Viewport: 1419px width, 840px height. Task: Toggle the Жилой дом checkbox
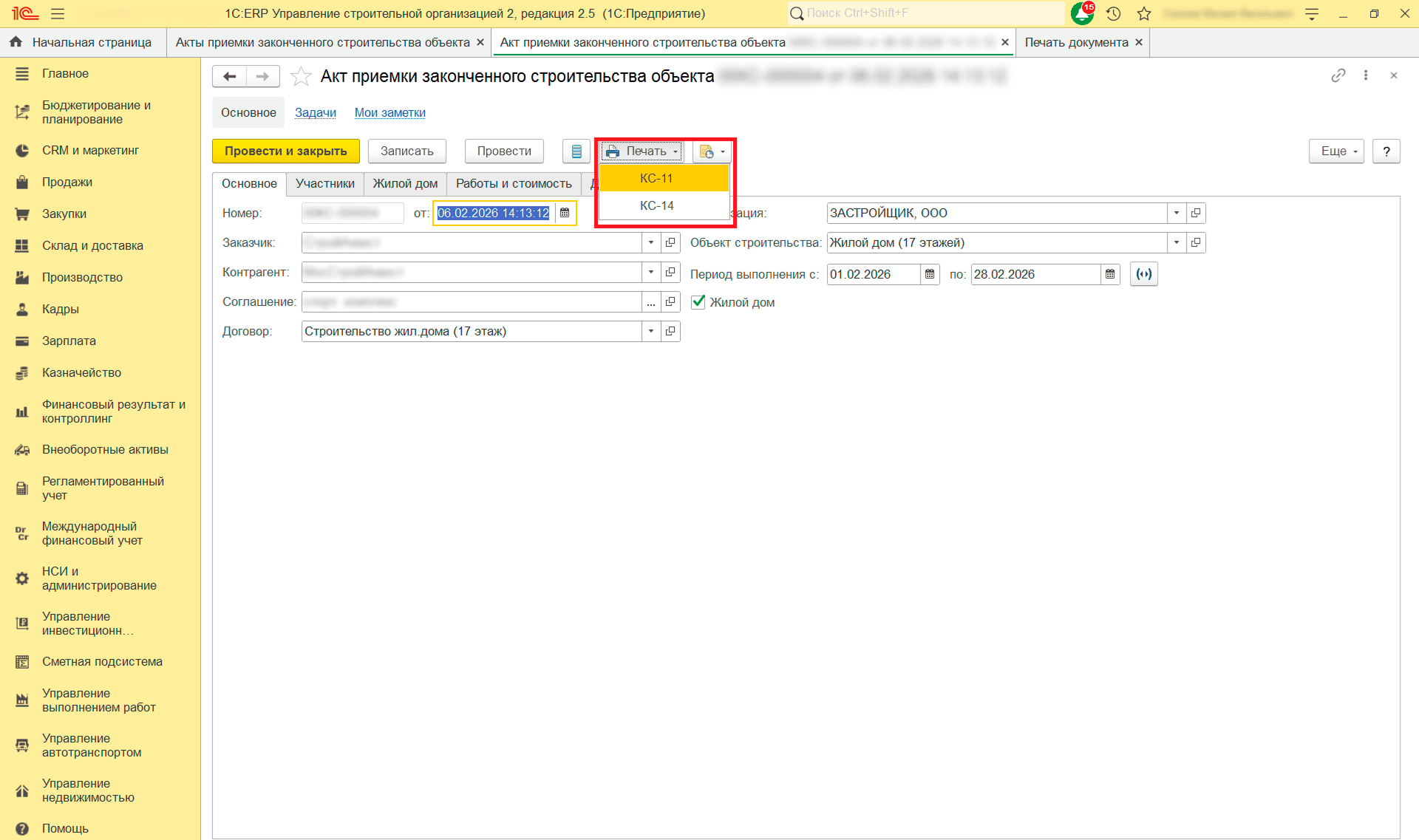pos(698,302)
